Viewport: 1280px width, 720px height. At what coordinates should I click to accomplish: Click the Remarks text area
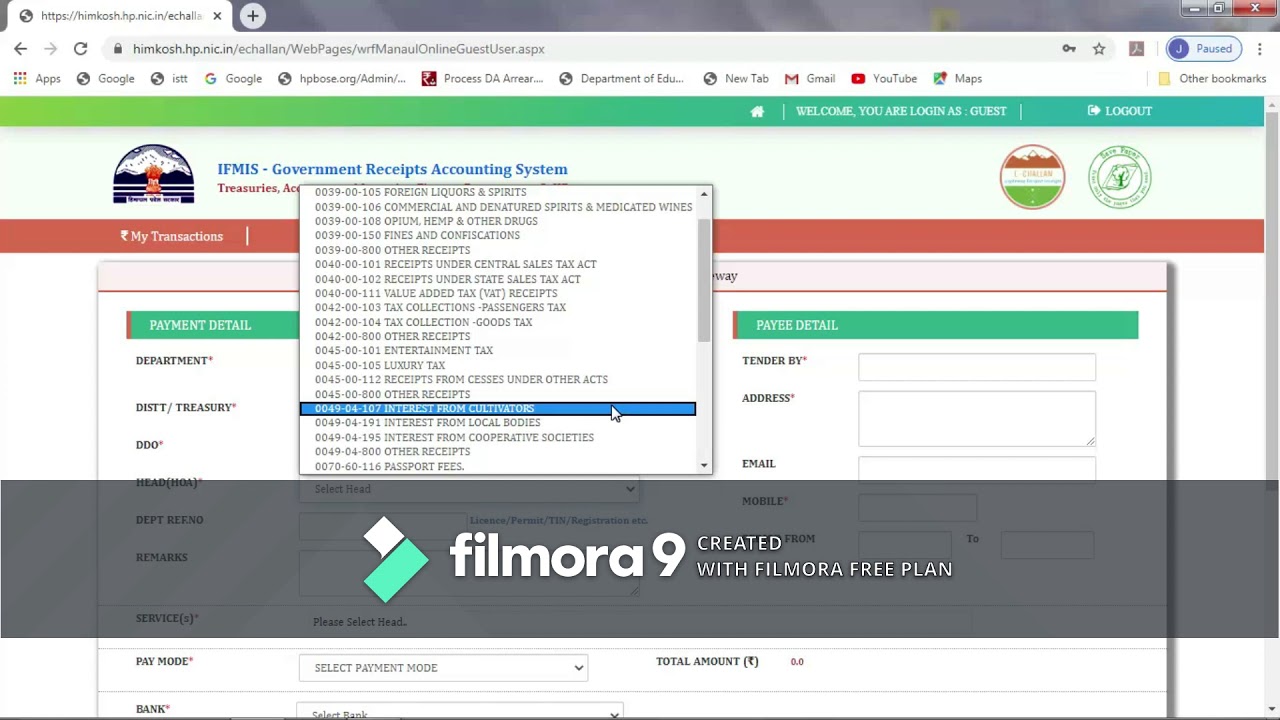click(469, 572)
